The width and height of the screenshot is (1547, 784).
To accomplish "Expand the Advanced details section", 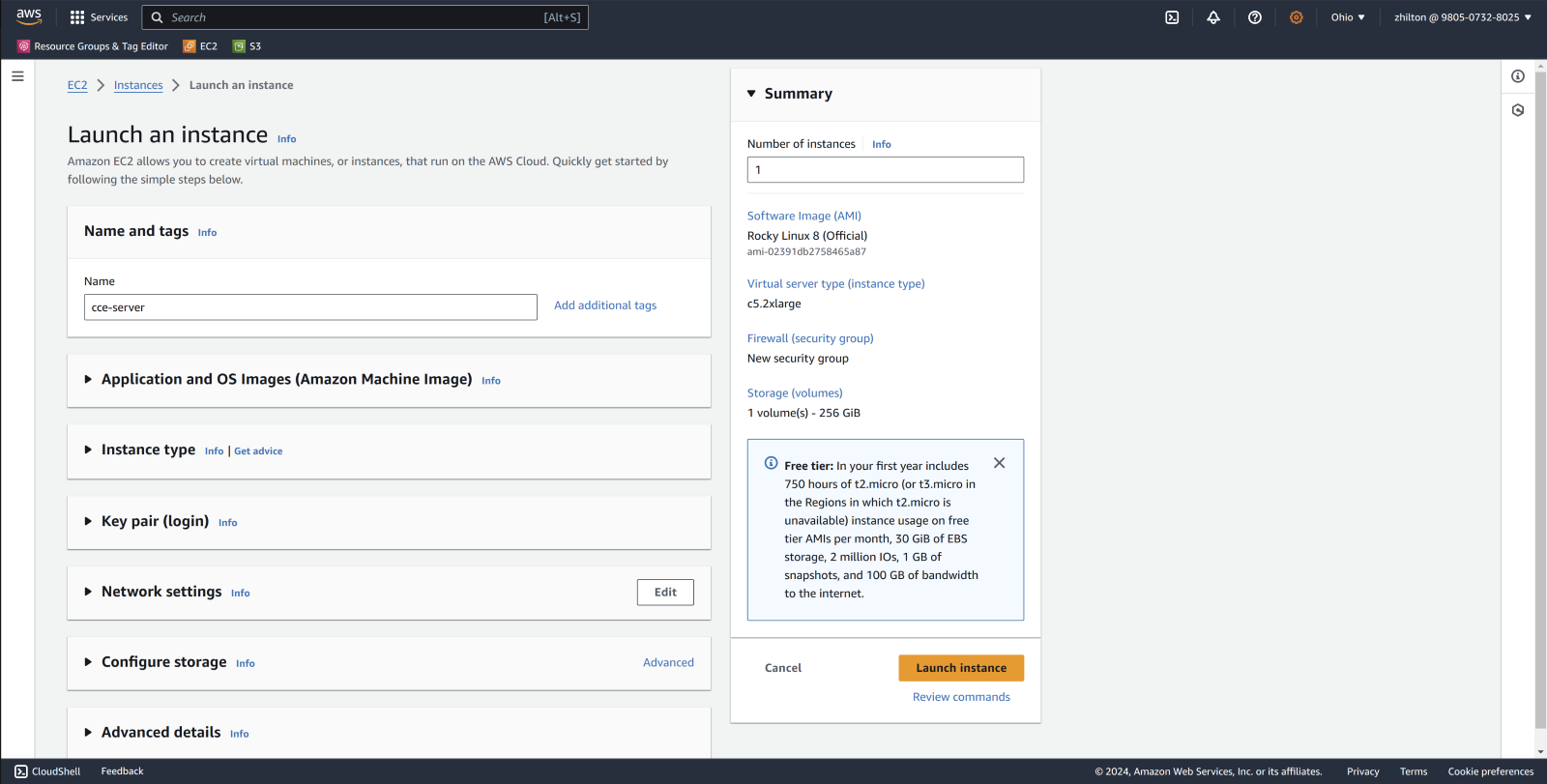I will pos(88,733).
